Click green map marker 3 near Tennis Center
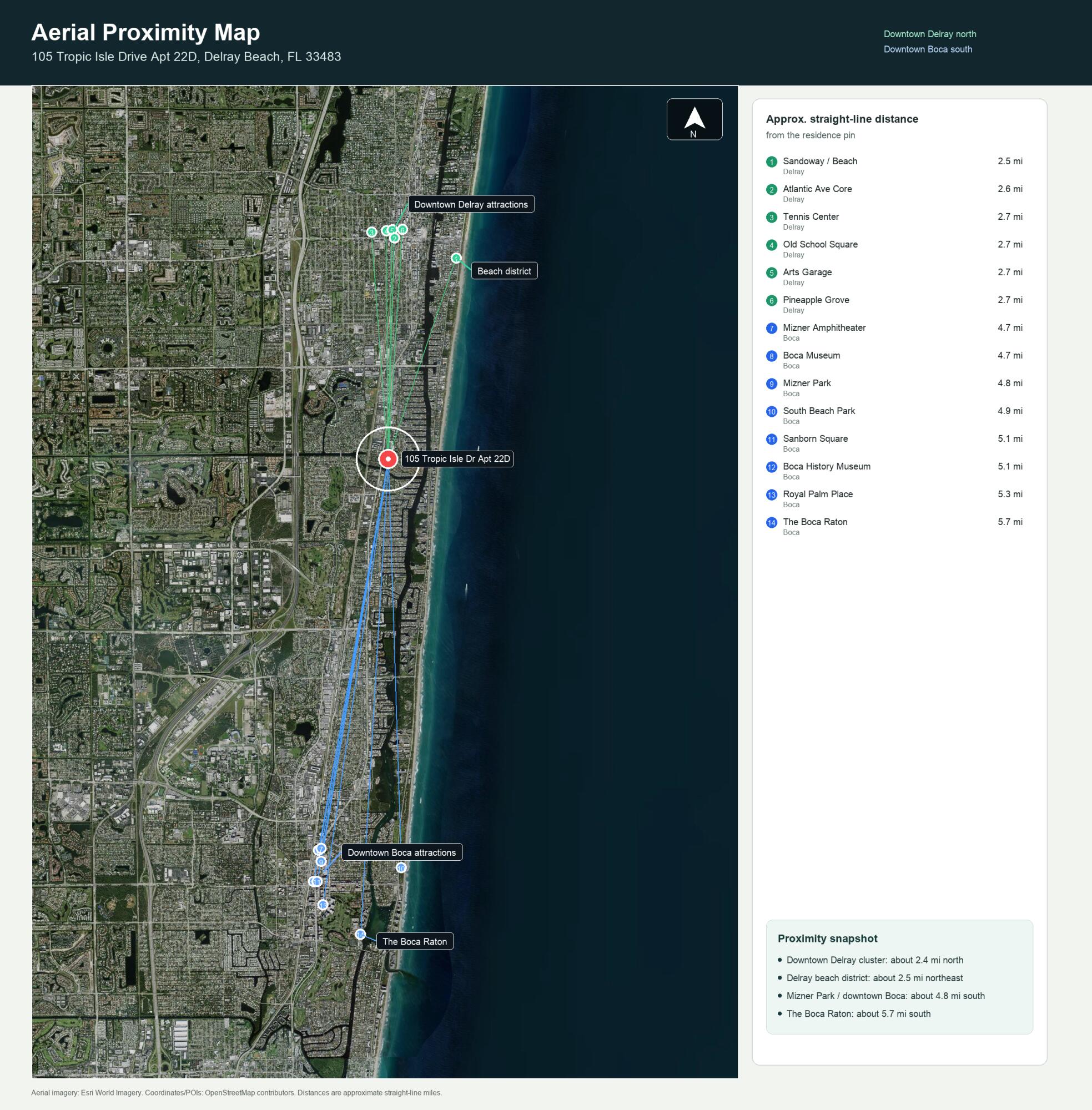Screen dimensions: 1092x1110 (371, 231)
